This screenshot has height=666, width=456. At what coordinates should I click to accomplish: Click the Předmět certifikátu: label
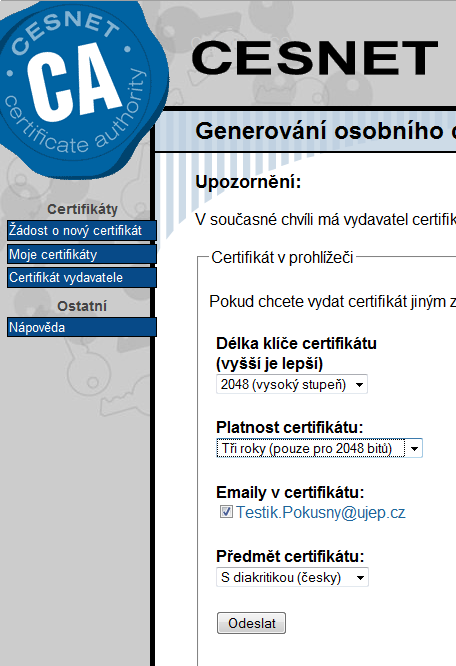(x=290, y=556)
